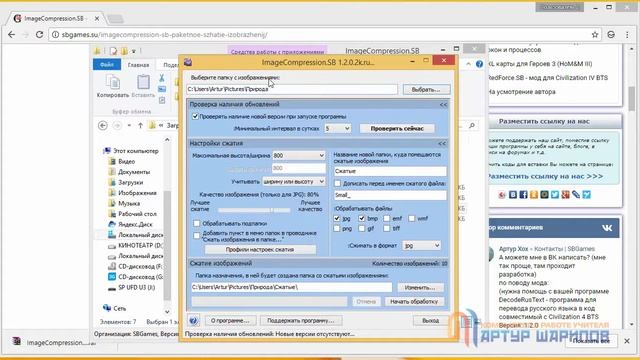Click the Copy (Копировать) icon in Explorer ribbon
640x360 pixels.
(113, 82)
